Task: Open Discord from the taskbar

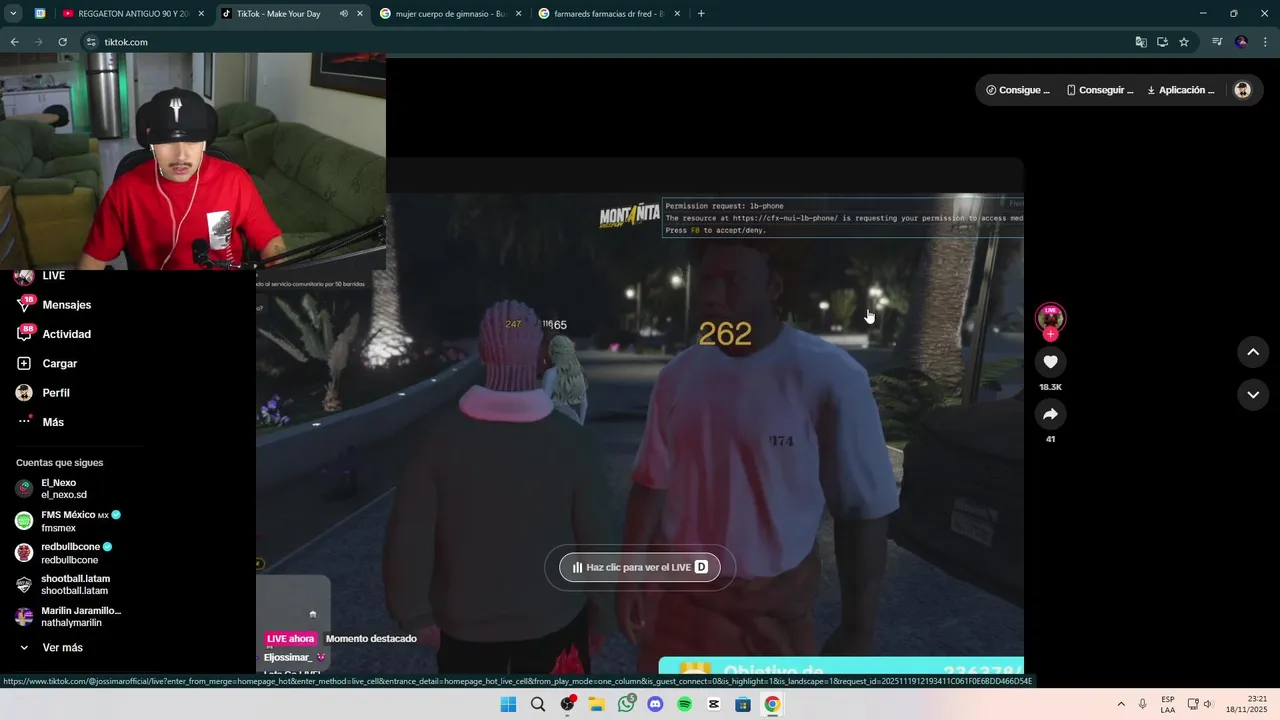Action: pyautogui.click(x=655, y=704)
